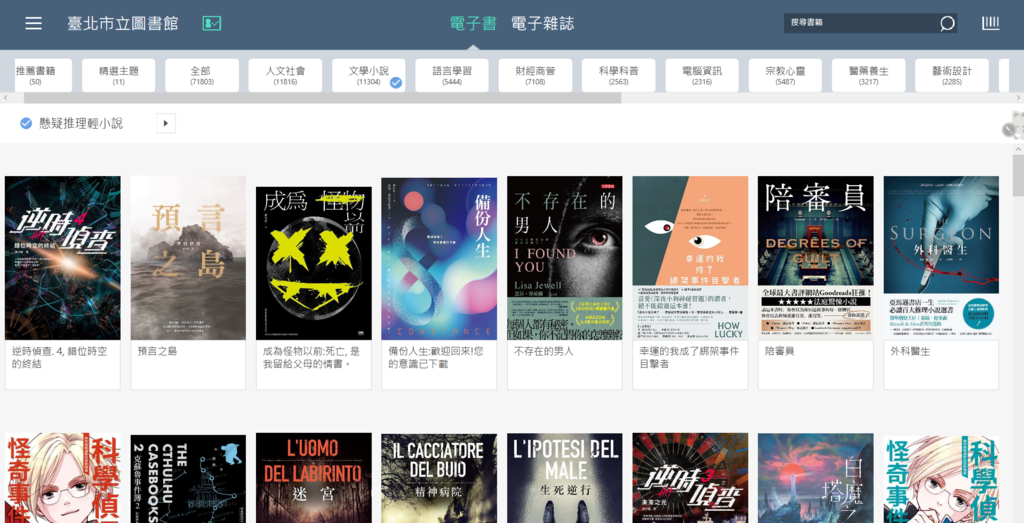
Task: Click 臺北市立圖書館 title
Action: point(123,24)
